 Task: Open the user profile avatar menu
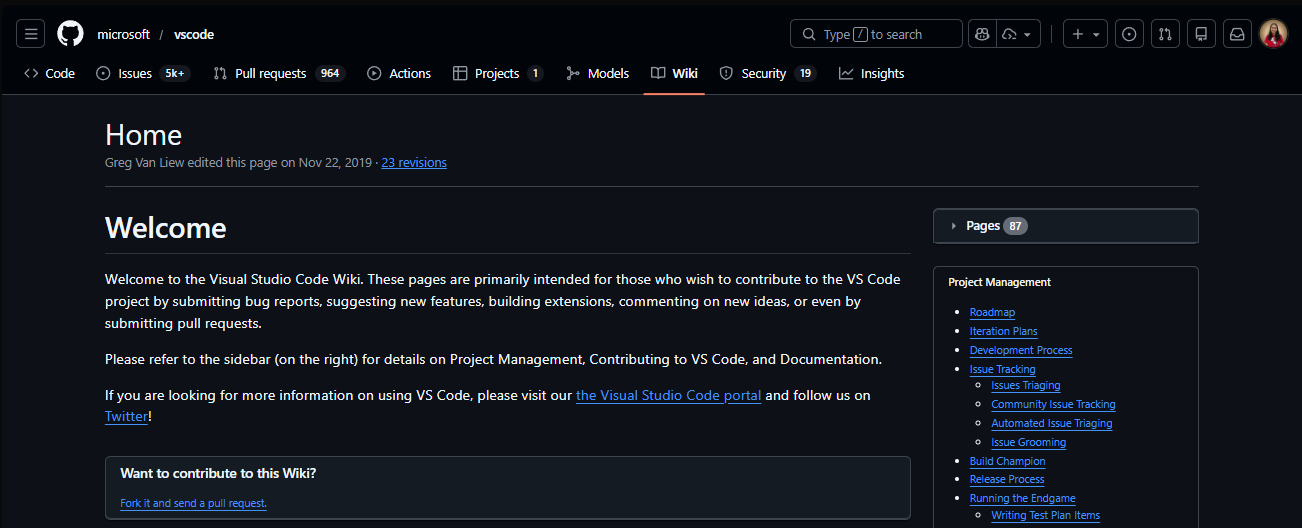point(1273,34)
